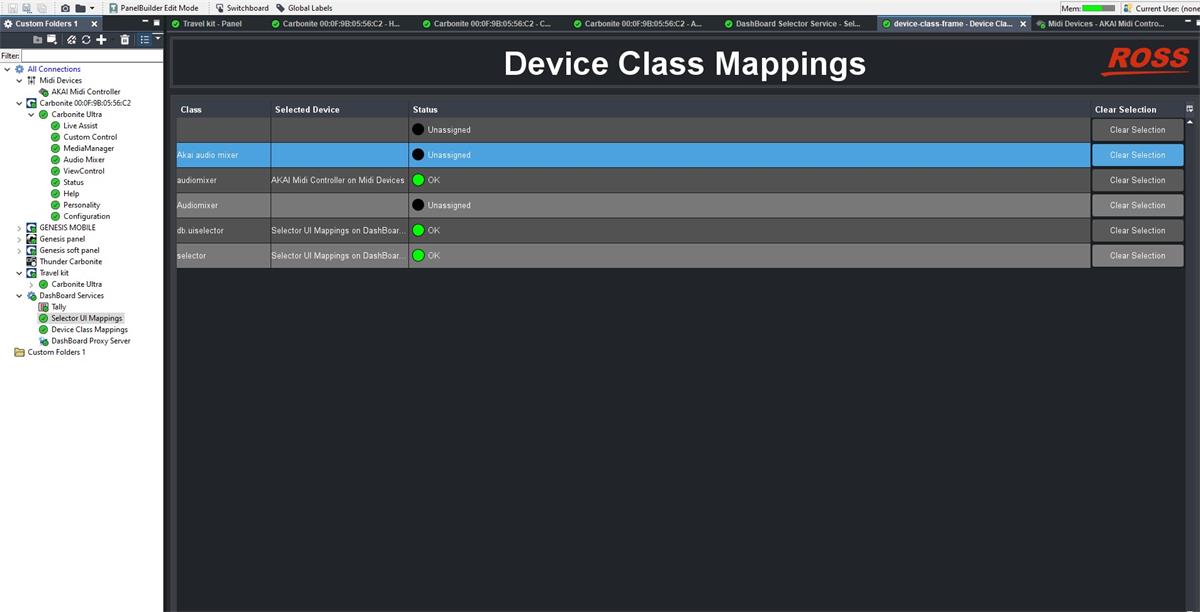Select AKAI Midi Controller in the tree
Viewport: 1200px width, 612px height.
(x=85, y=91)
